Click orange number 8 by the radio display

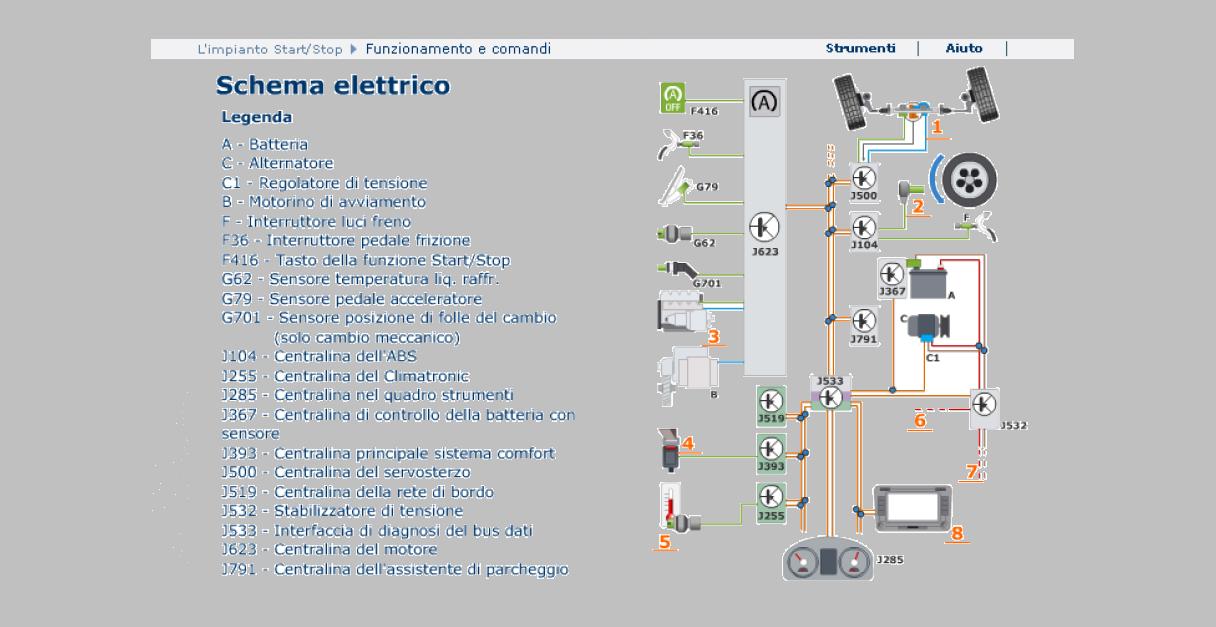click(x=957, y=533)
